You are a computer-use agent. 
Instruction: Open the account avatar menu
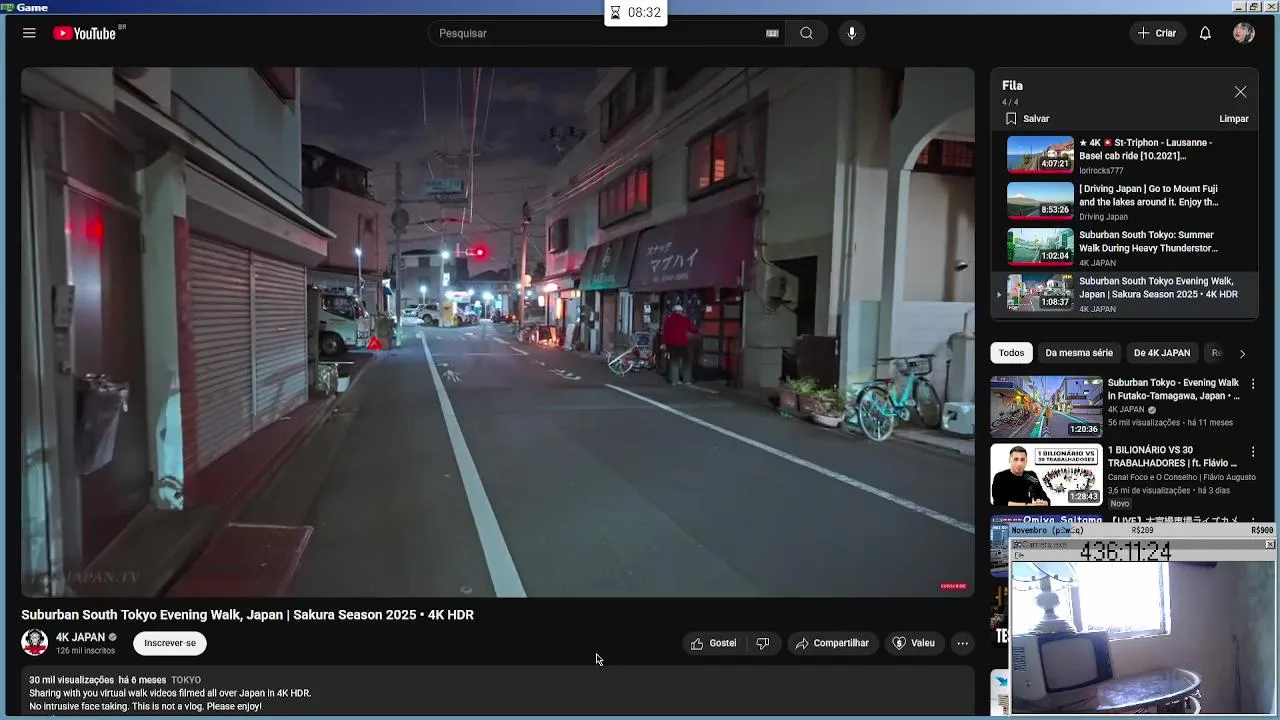pos(1244,33)
